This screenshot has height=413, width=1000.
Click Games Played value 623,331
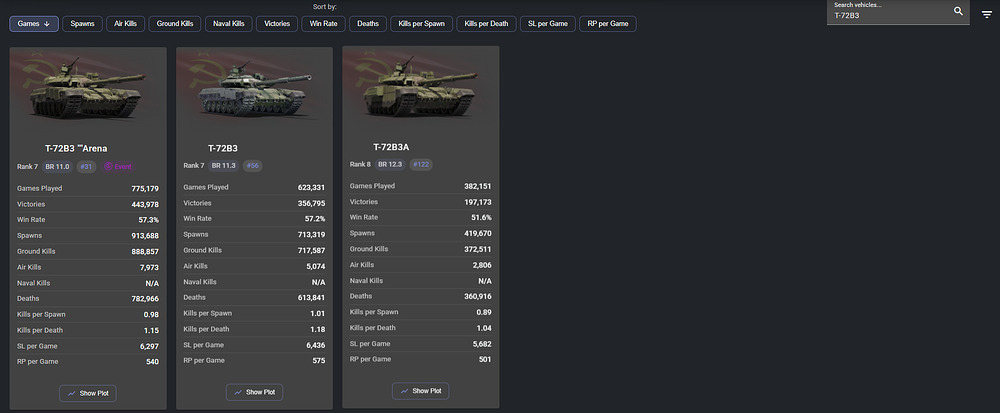coord(311,187)
